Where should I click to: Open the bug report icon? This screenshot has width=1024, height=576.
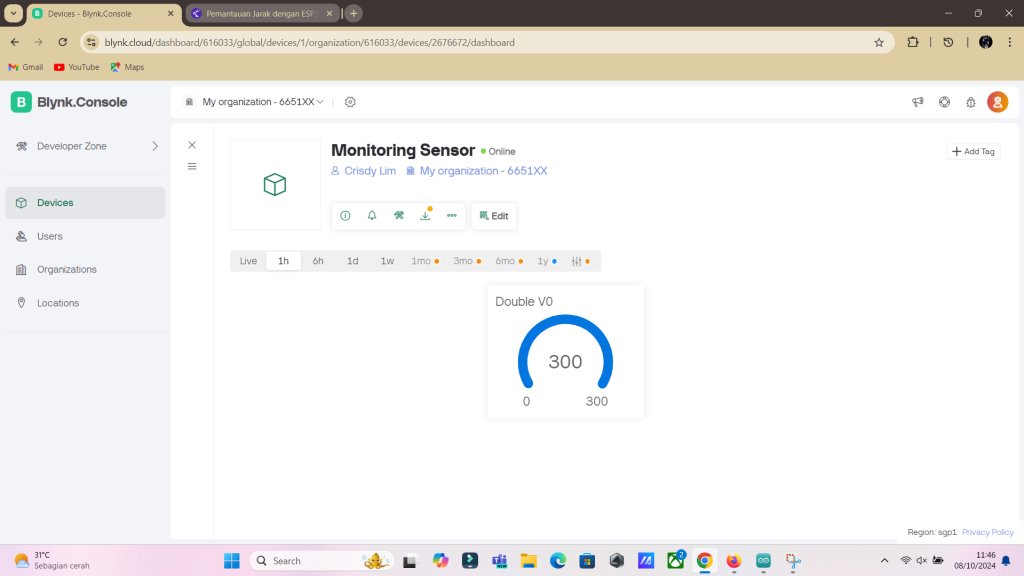pyautogui.click(x=970, y=102)
